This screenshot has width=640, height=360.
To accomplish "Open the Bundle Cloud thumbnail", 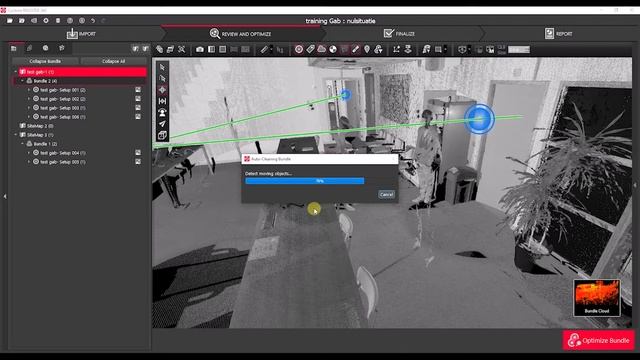I will [597, 298].
